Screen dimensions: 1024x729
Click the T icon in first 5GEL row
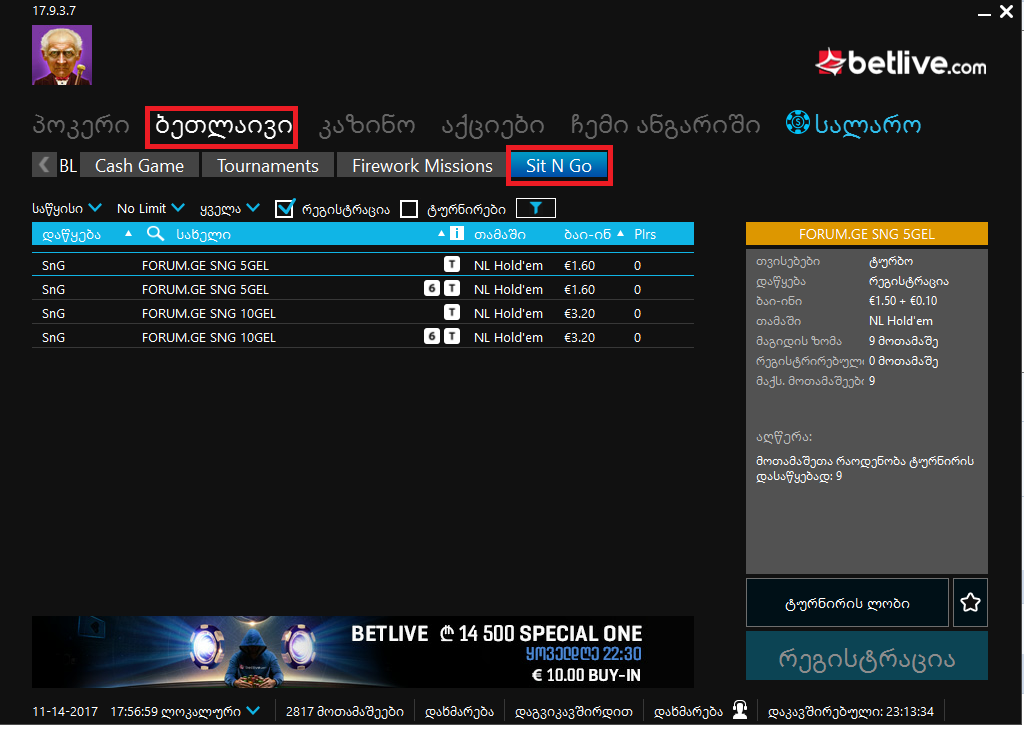tap(452, 264)
